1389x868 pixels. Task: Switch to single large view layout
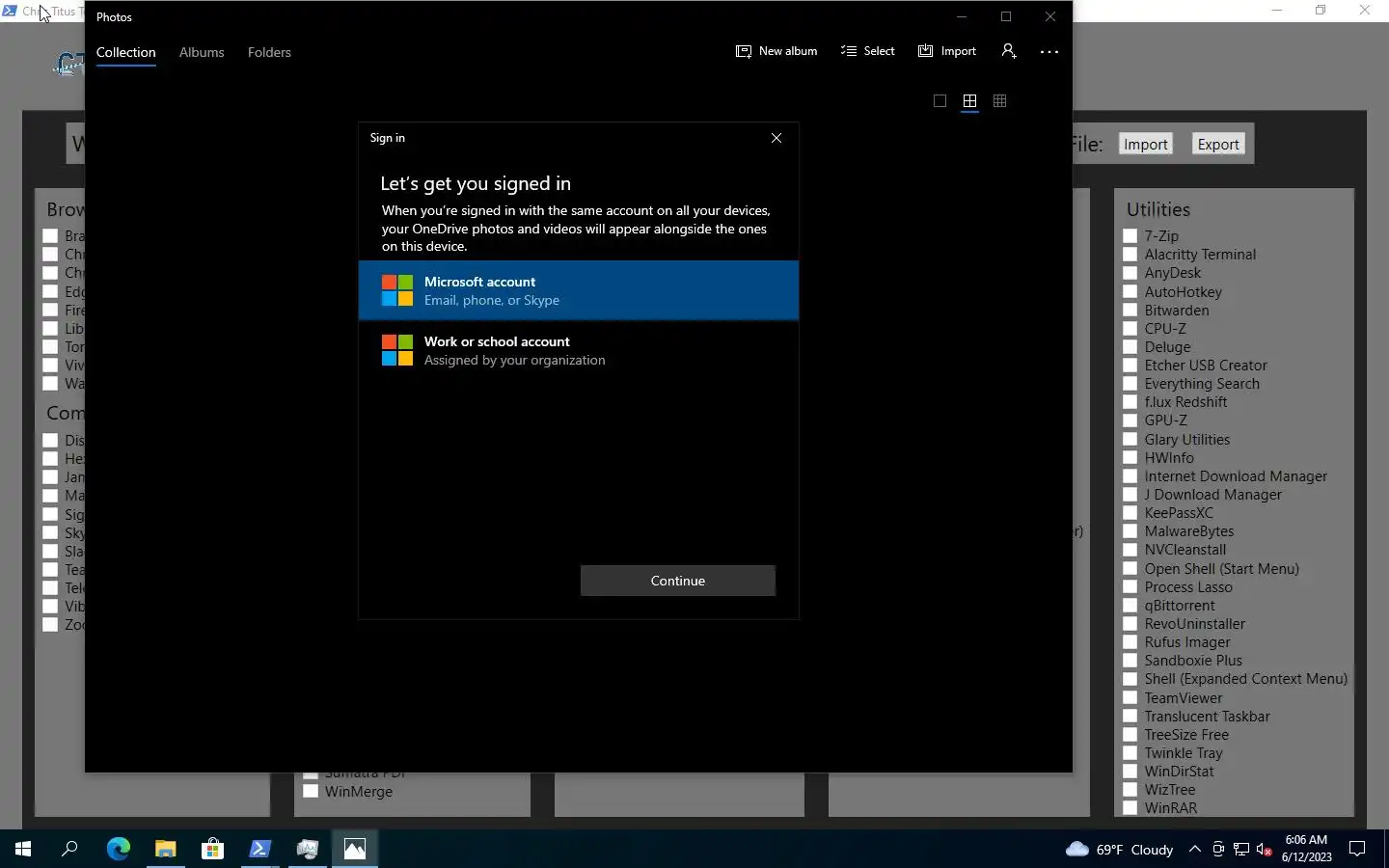click(940, 100)
